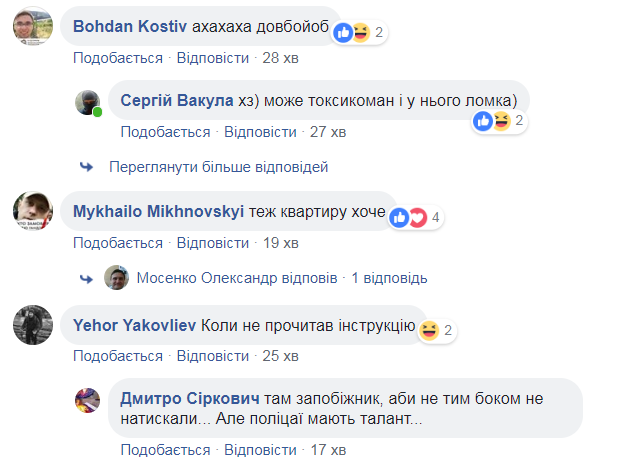Toggle Подобається on Сергій Вакула's reply
Screen dimensions: 638x461
[x=165, y=132]
